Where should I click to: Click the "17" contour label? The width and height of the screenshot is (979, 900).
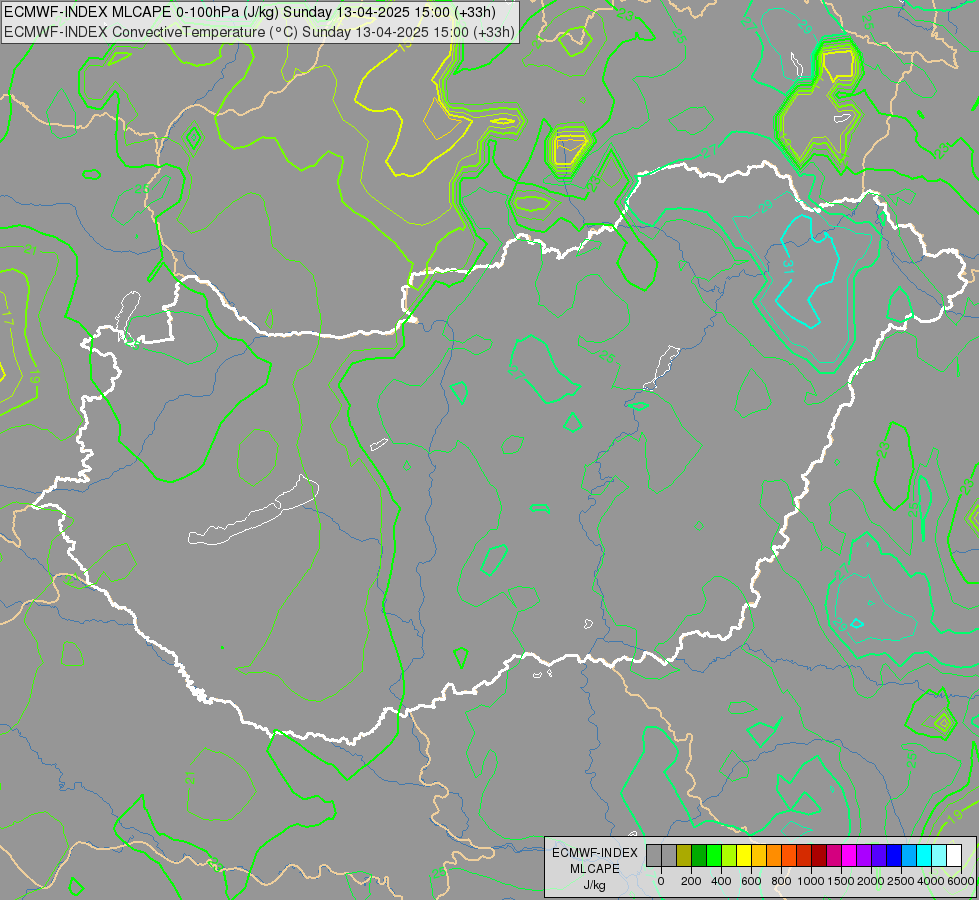pyautogui.click(x=7, y=317)
